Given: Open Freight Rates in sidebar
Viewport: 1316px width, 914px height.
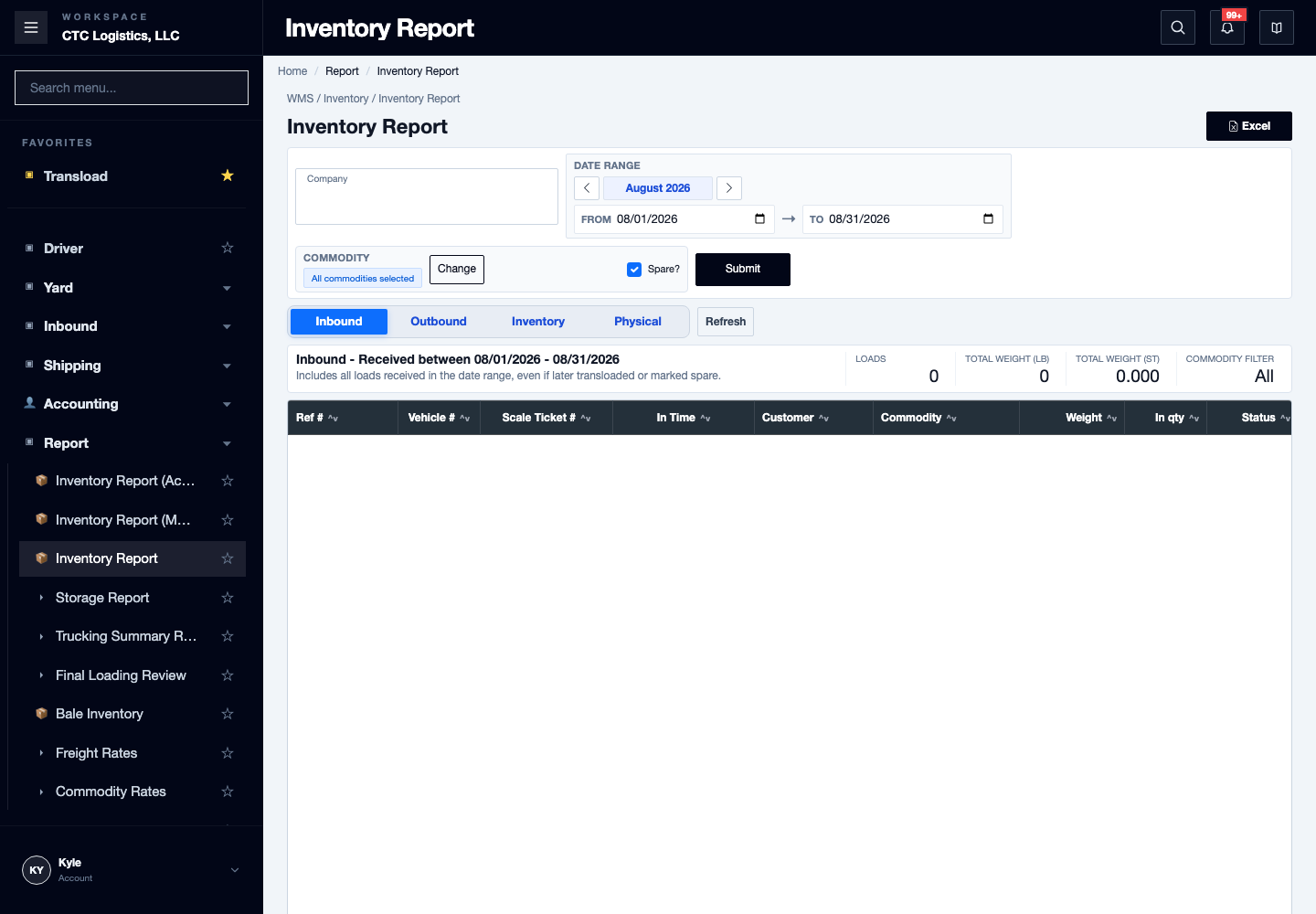Looking at the screenshot, I should point(96,753).
